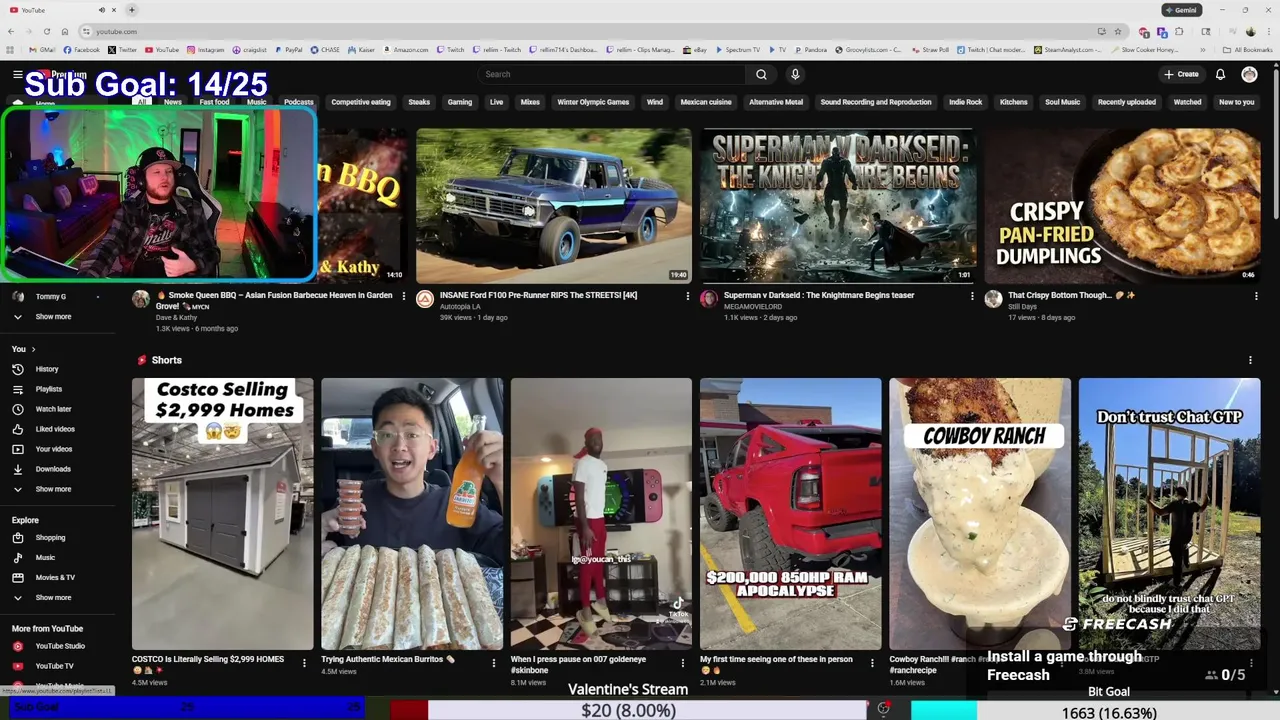
Task: Open YouTube TV link
Action: pyautogui.click(x=54, y=666)
